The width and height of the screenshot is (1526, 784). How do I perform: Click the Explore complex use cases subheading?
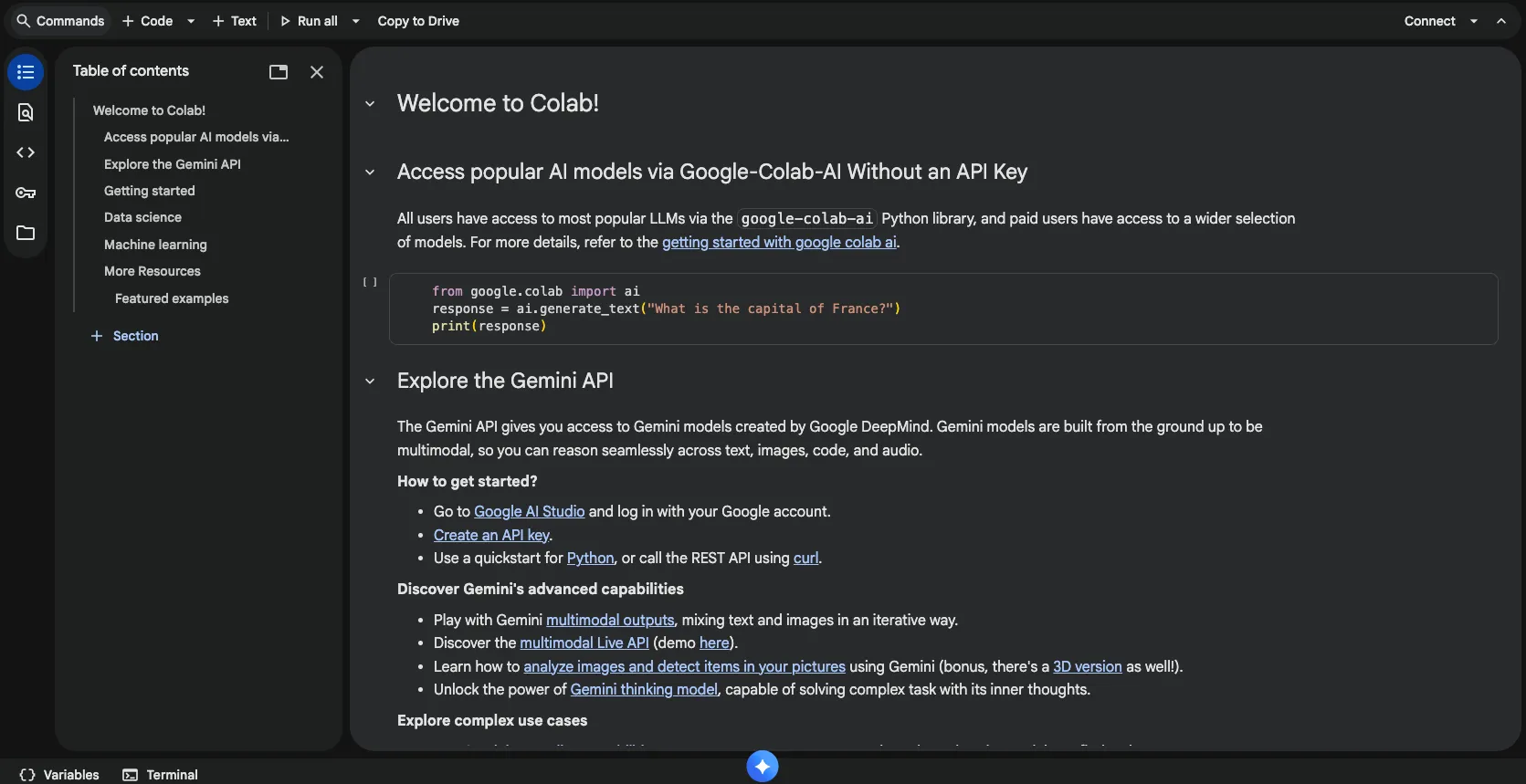click(492, 720)
